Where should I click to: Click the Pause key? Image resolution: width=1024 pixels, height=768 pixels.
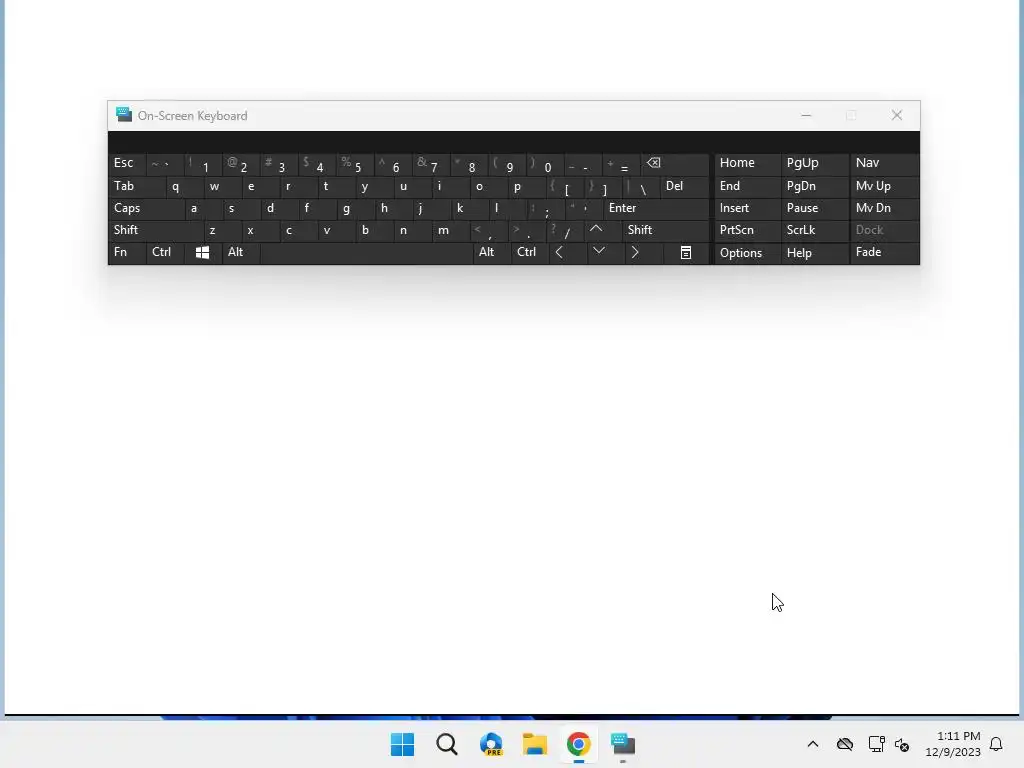814,208
